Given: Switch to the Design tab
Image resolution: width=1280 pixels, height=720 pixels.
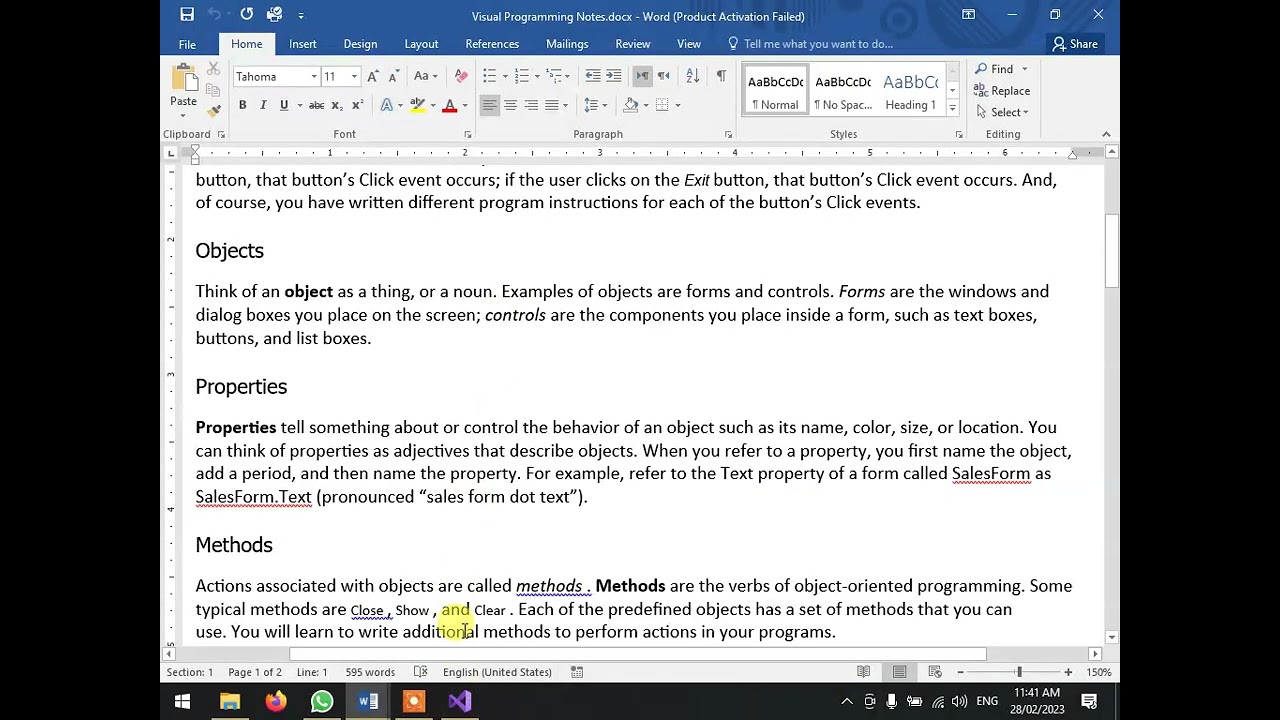Looking at the screenshot, I should 360,44.
